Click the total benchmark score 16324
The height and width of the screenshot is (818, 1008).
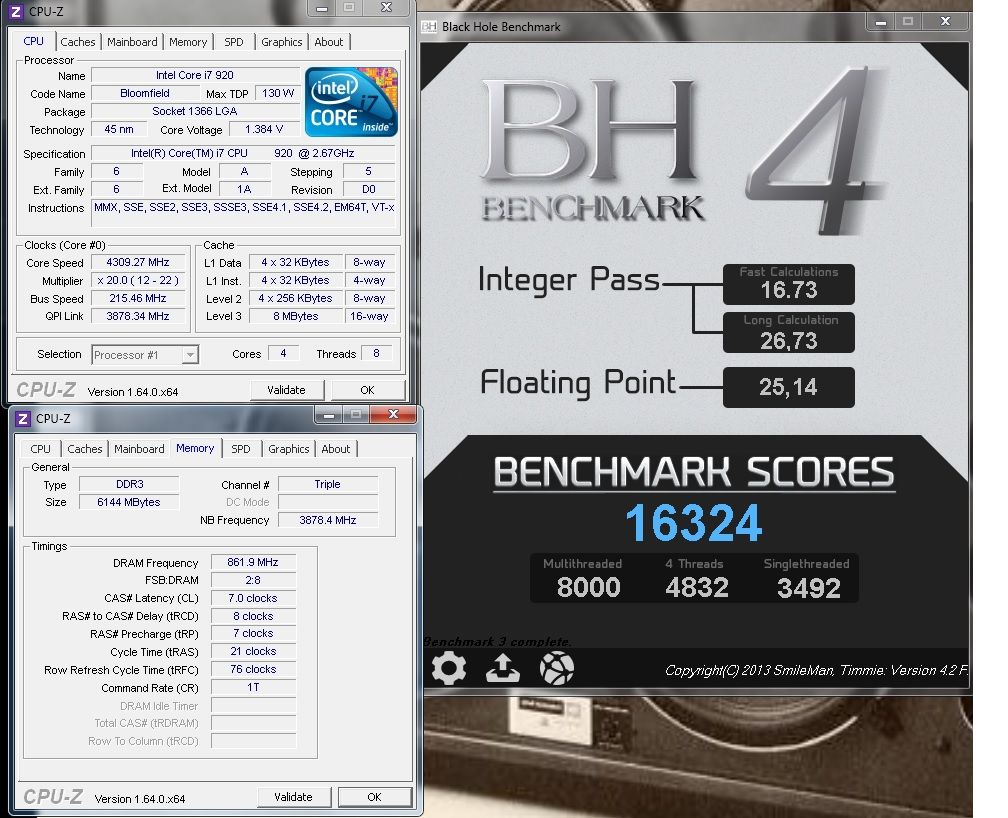pos(694,523)
